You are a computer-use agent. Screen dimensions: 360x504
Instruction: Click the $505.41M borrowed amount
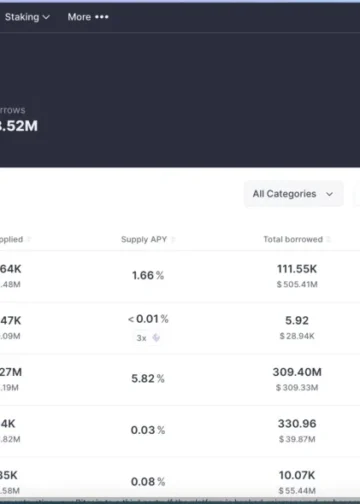tap(297, 284)
